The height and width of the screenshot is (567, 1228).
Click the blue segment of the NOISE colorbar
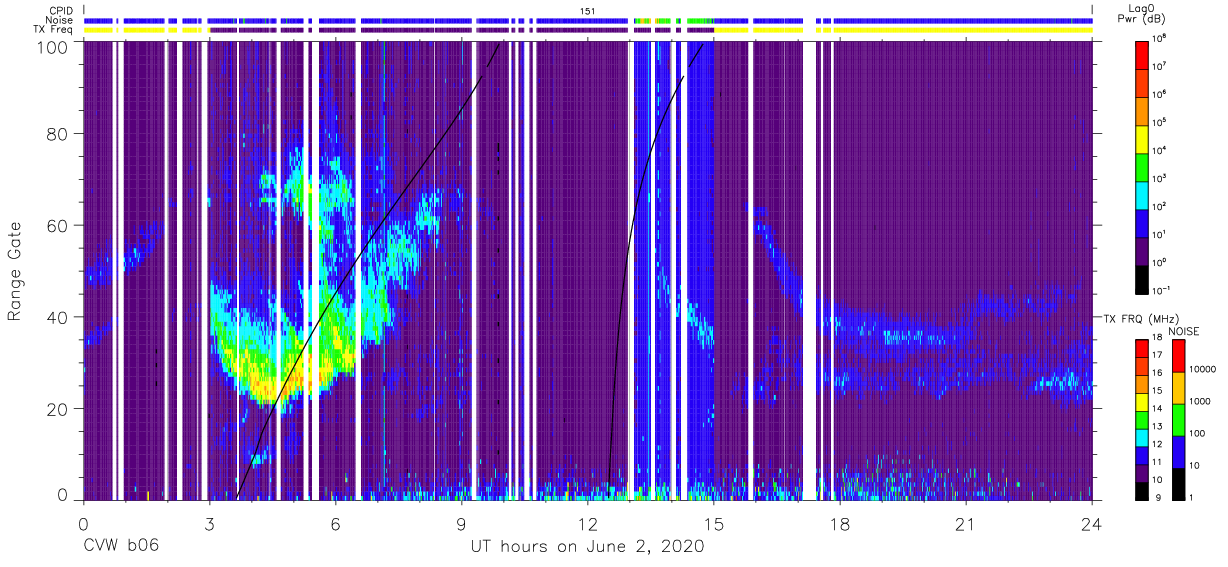point(1178,451)
